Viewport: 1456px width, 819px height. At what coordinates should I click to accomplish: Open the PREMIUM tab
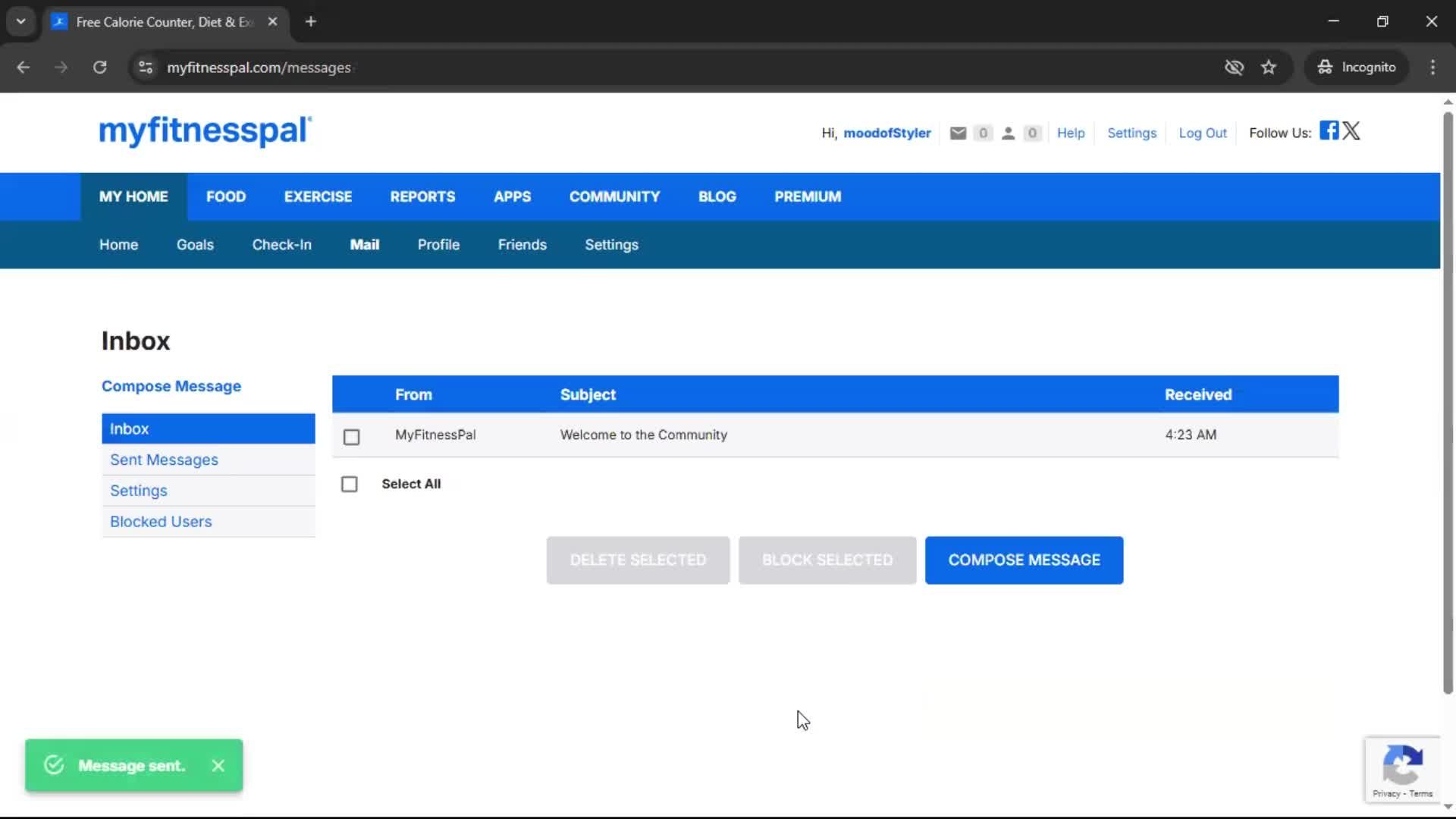[808, 196]
